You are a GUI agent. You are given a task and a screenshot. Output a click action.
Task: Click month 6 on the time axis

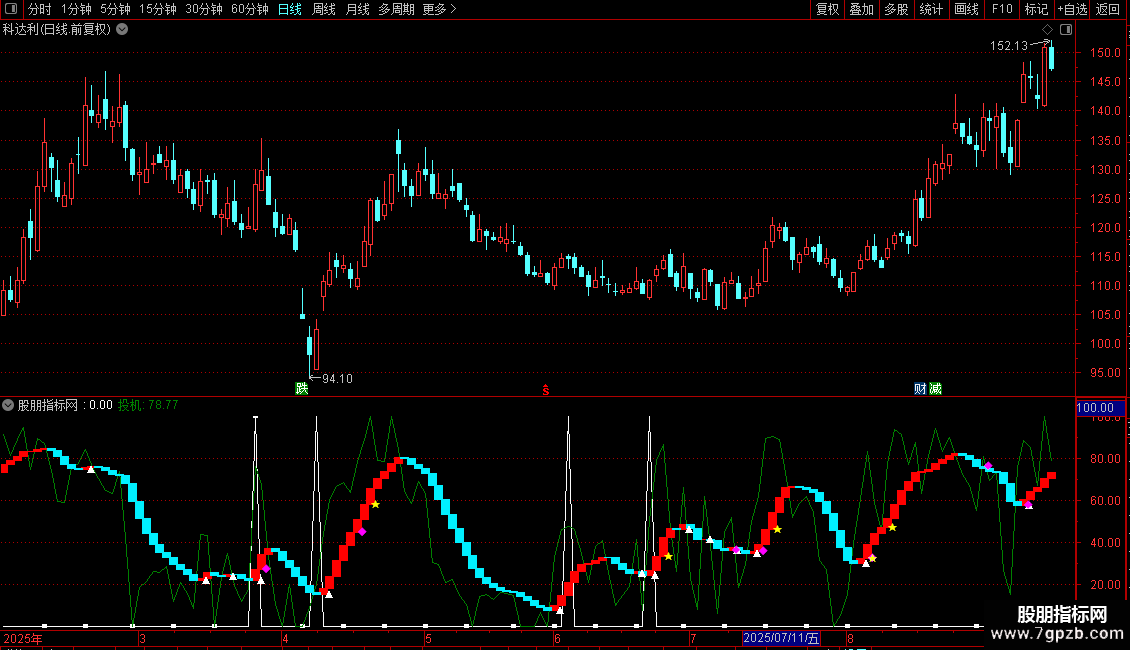pos(557,638)
